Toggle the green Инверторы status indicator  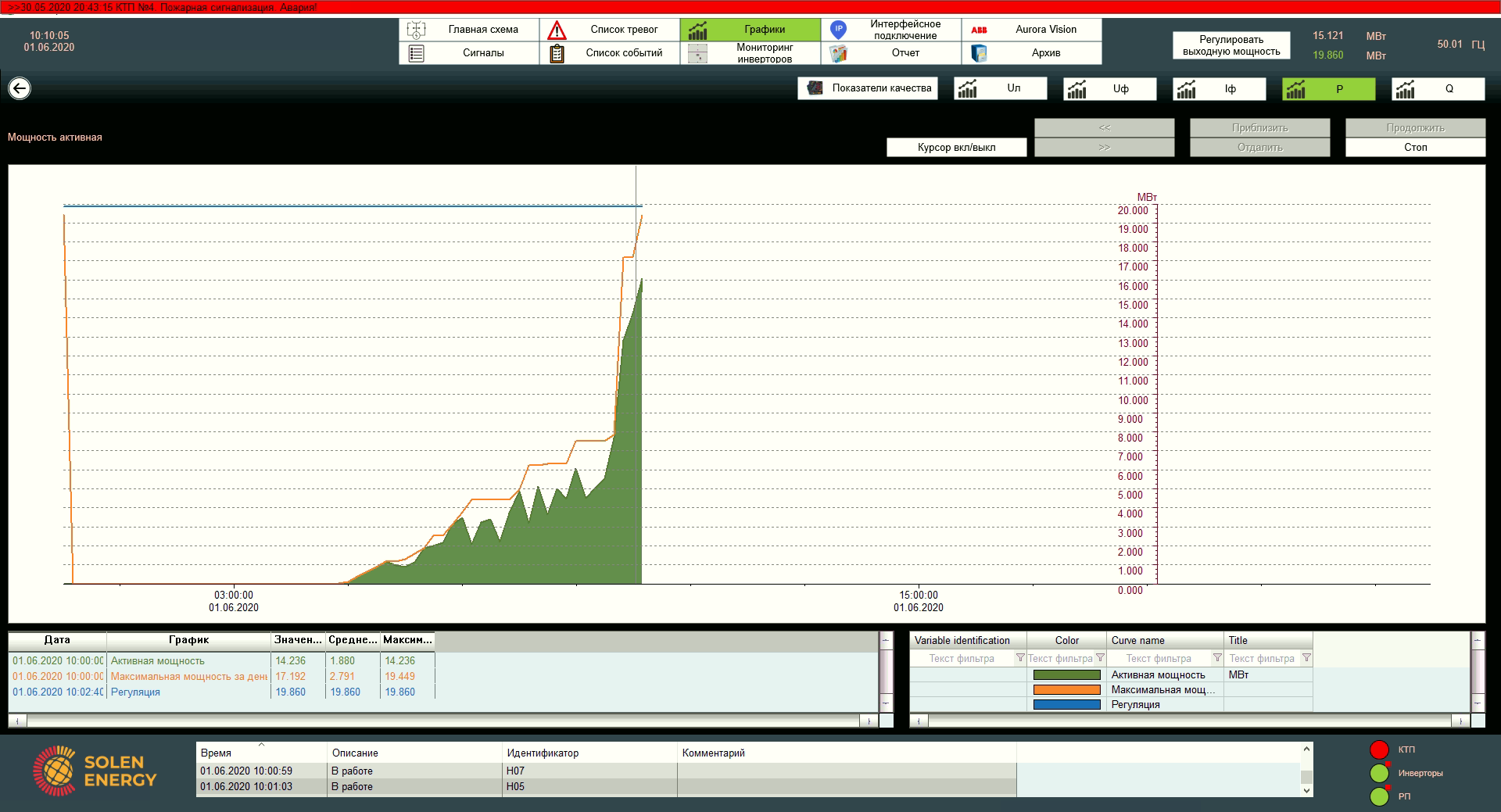[1379, 773]
